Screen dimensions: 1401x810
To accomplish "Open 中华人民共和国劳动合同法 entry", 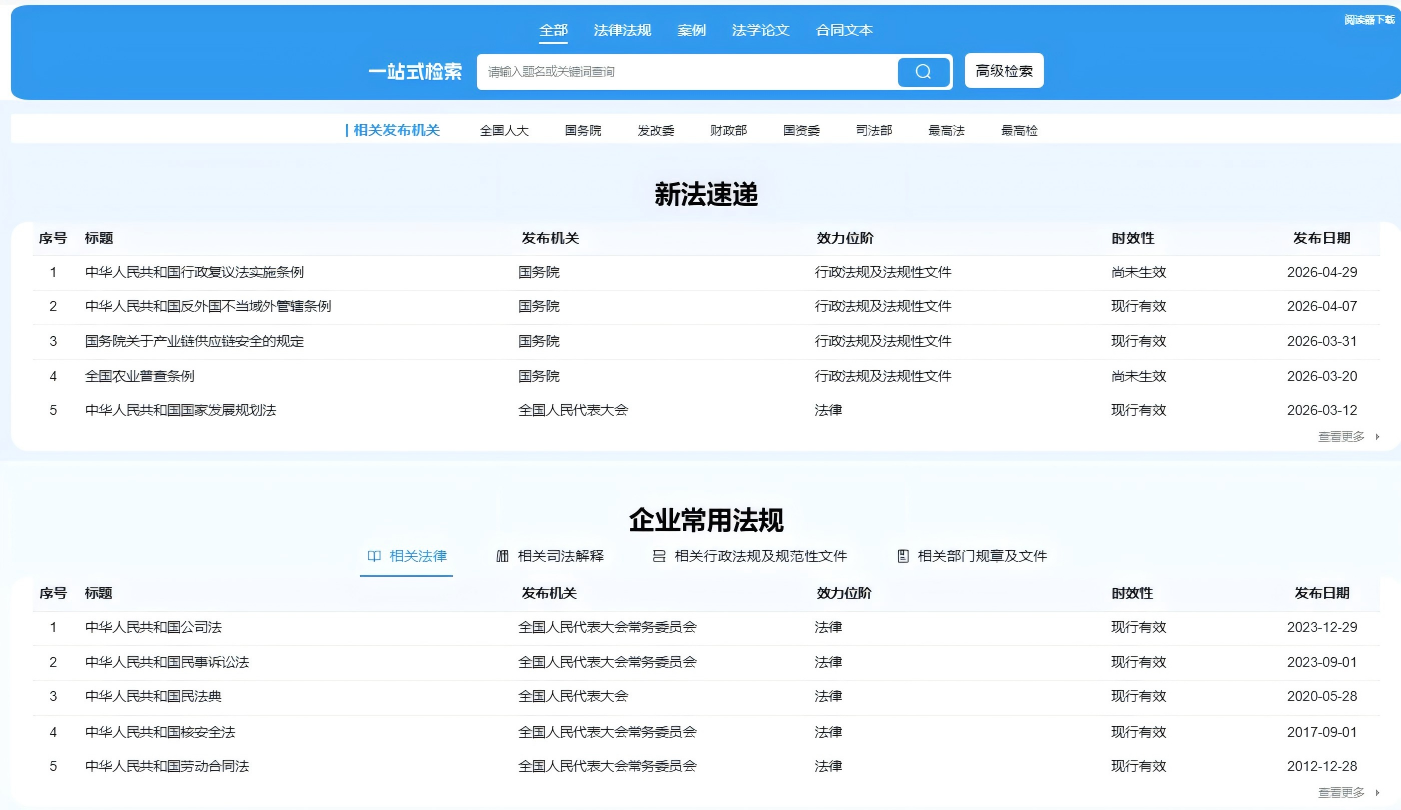I will coord(167,766).
